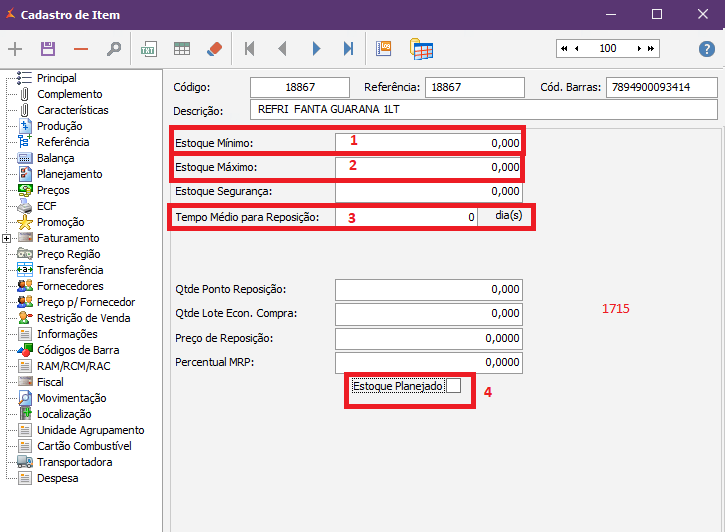The image size is (725, 532).
Task: Open the grid table view icon
Action: click(x=182, y=49)
